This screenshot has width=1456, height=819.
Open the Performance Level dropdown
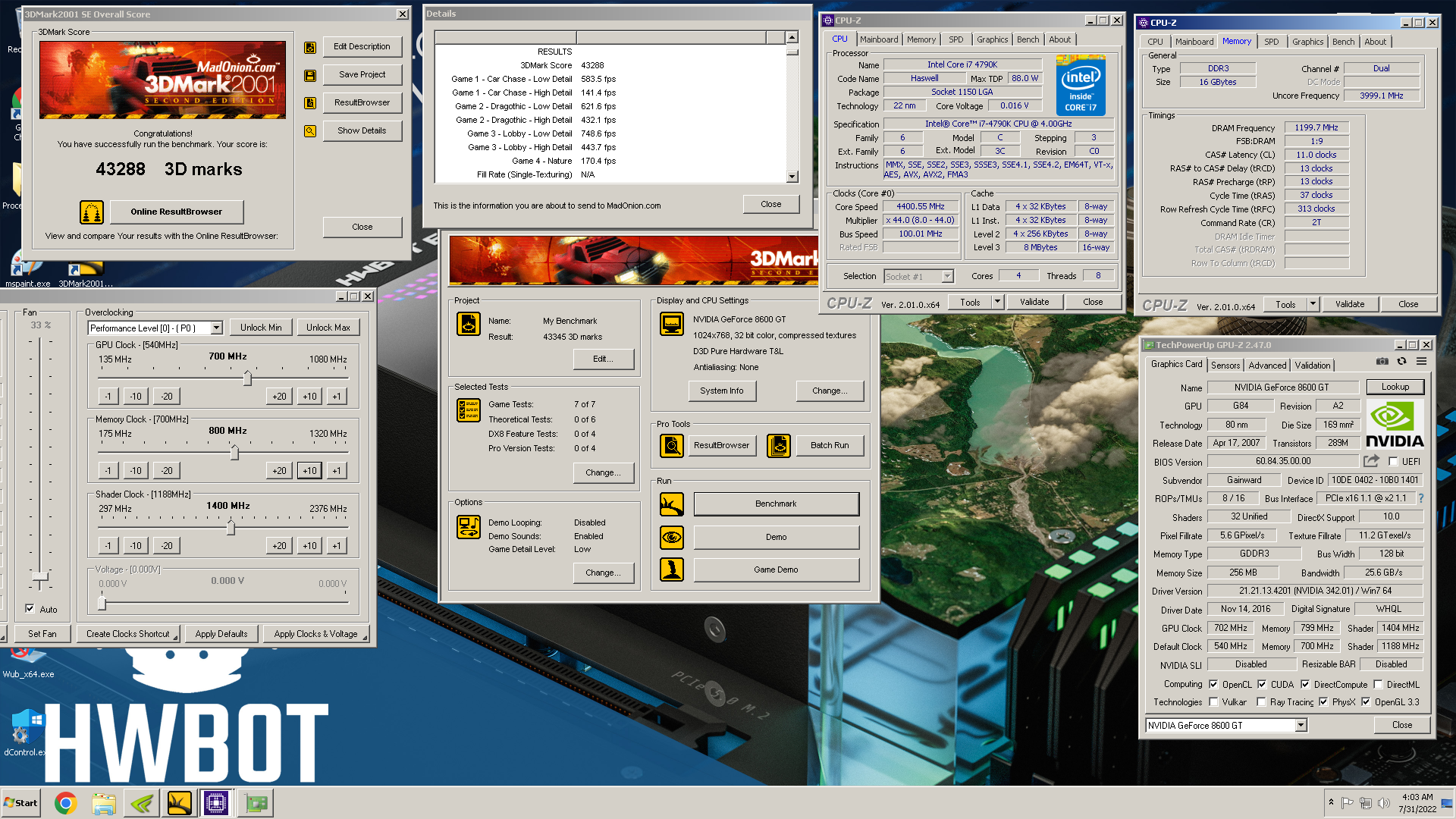coord(216,328)
